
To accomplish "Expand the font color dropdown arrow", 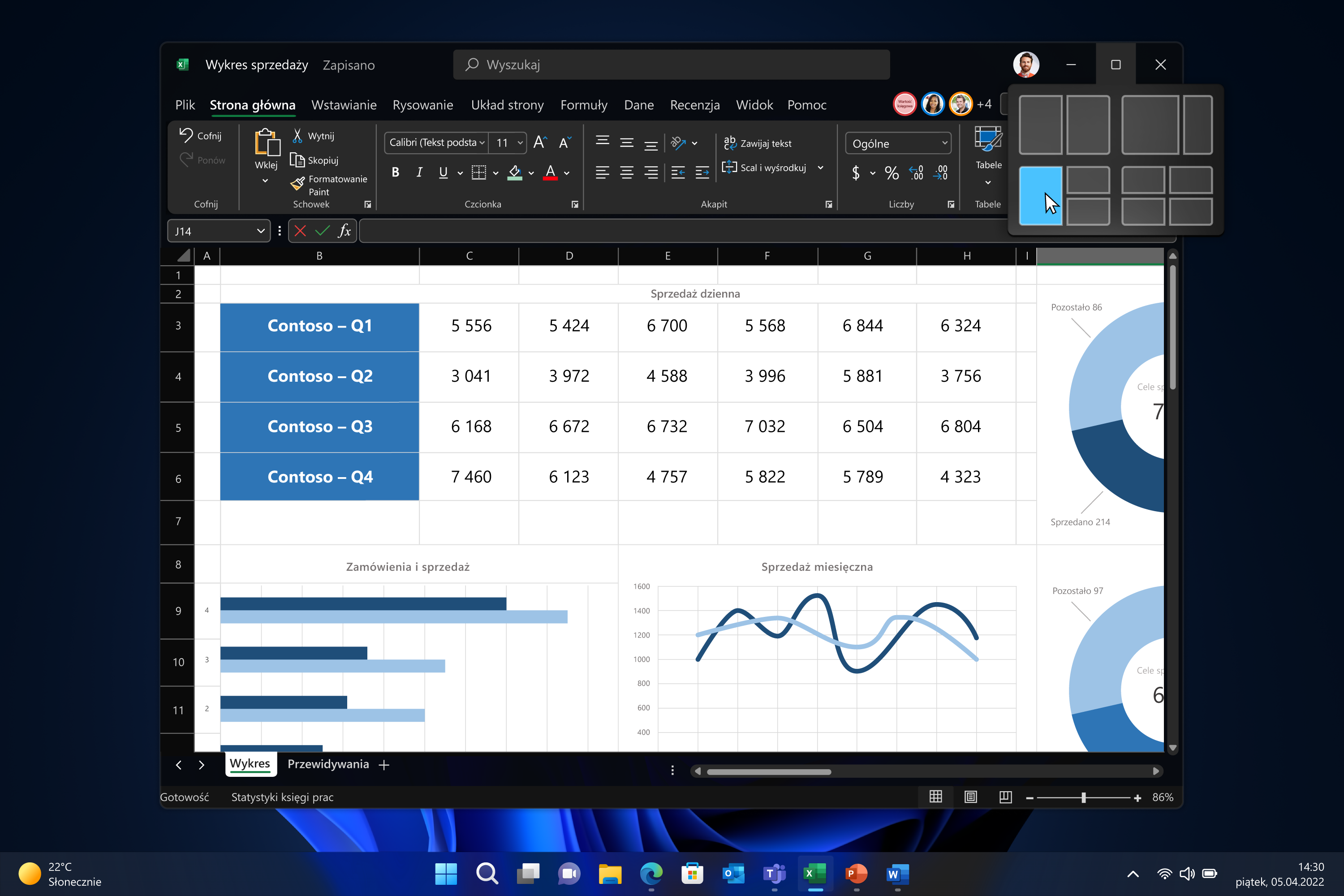I will [x=566, y=173].
